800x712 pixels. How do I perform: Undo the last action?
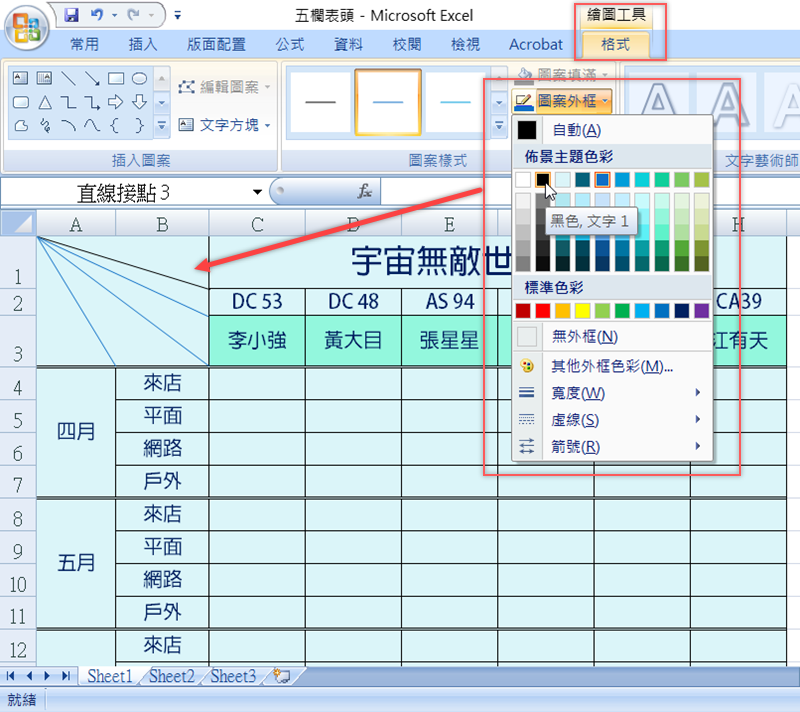click(97, 15)
